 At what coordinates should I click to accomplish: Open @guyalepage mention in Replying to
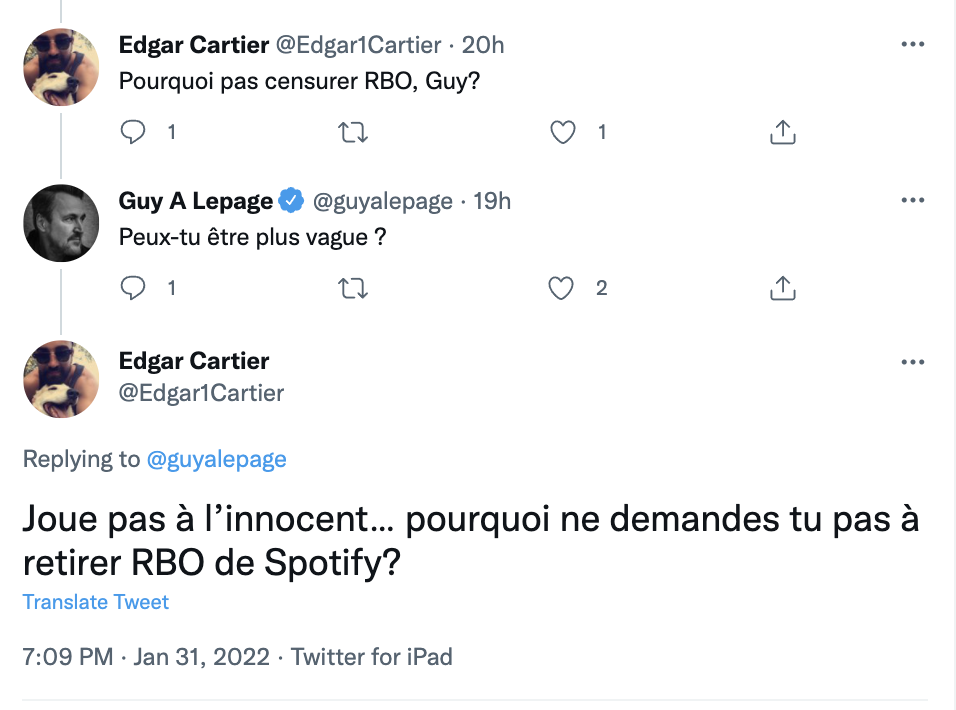click(x=216, y=459)
